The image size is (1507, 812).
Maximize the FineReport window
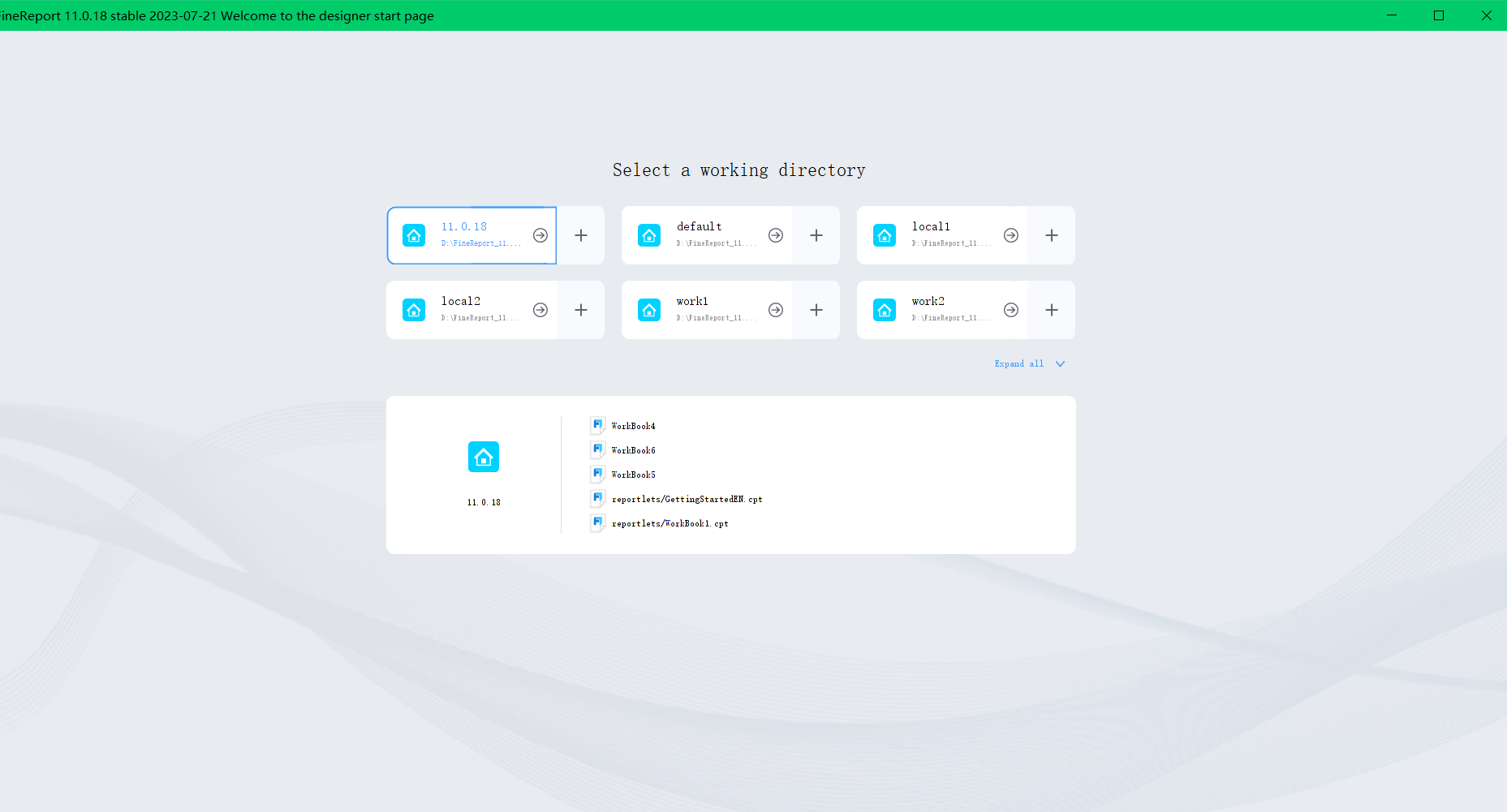click(1439, 15)
